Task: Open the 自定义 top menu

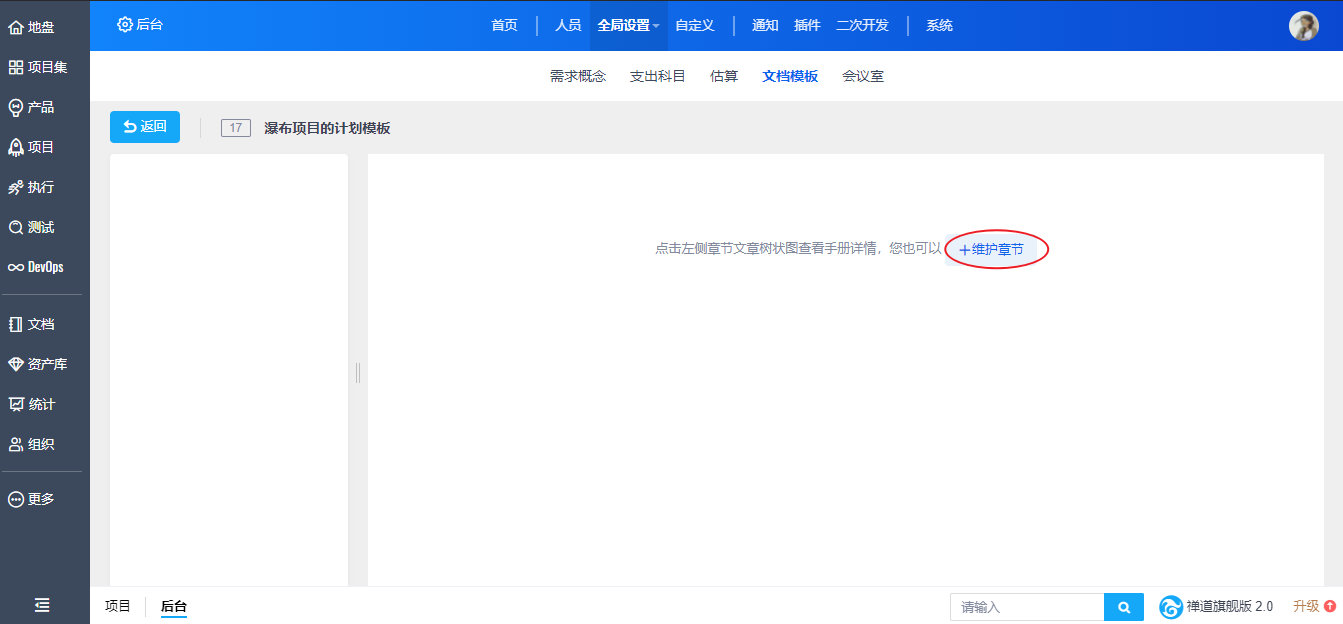Action: pos(695,25)
